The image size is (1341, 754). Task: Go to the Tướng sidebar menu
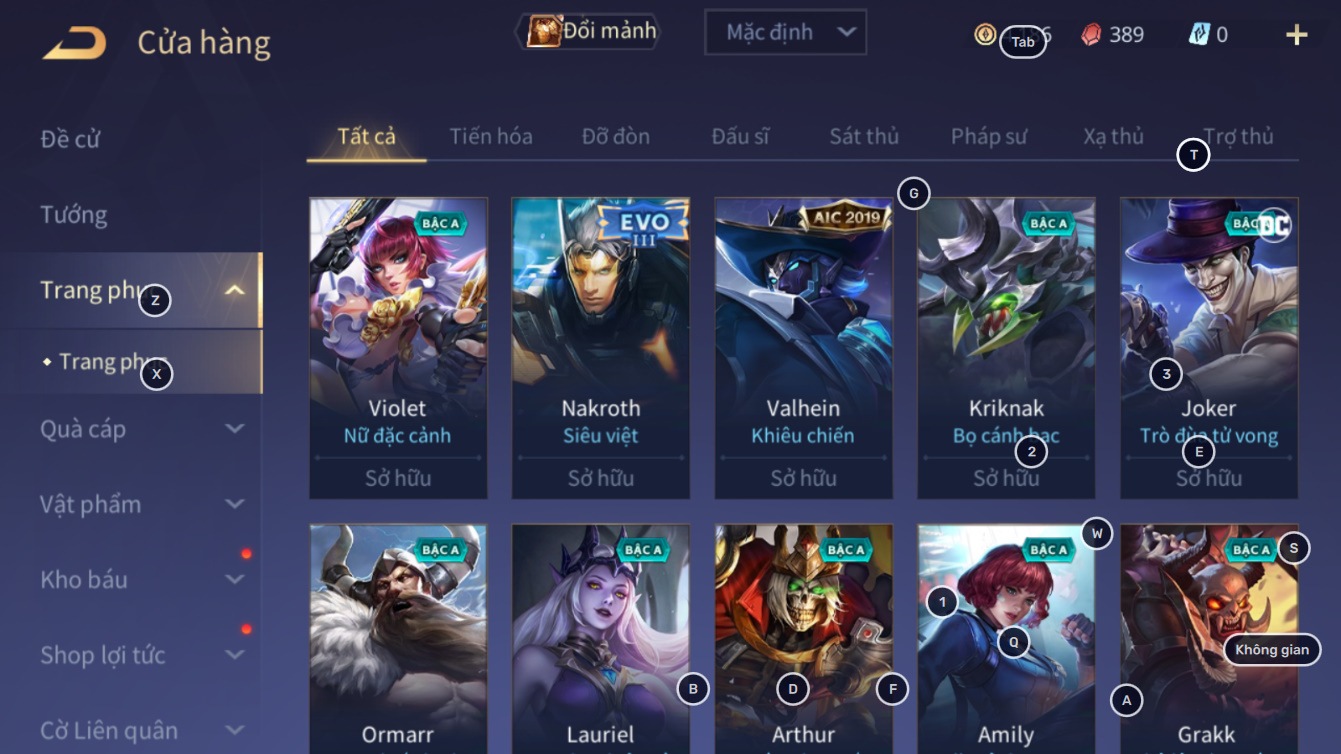(x=74, y=215)
